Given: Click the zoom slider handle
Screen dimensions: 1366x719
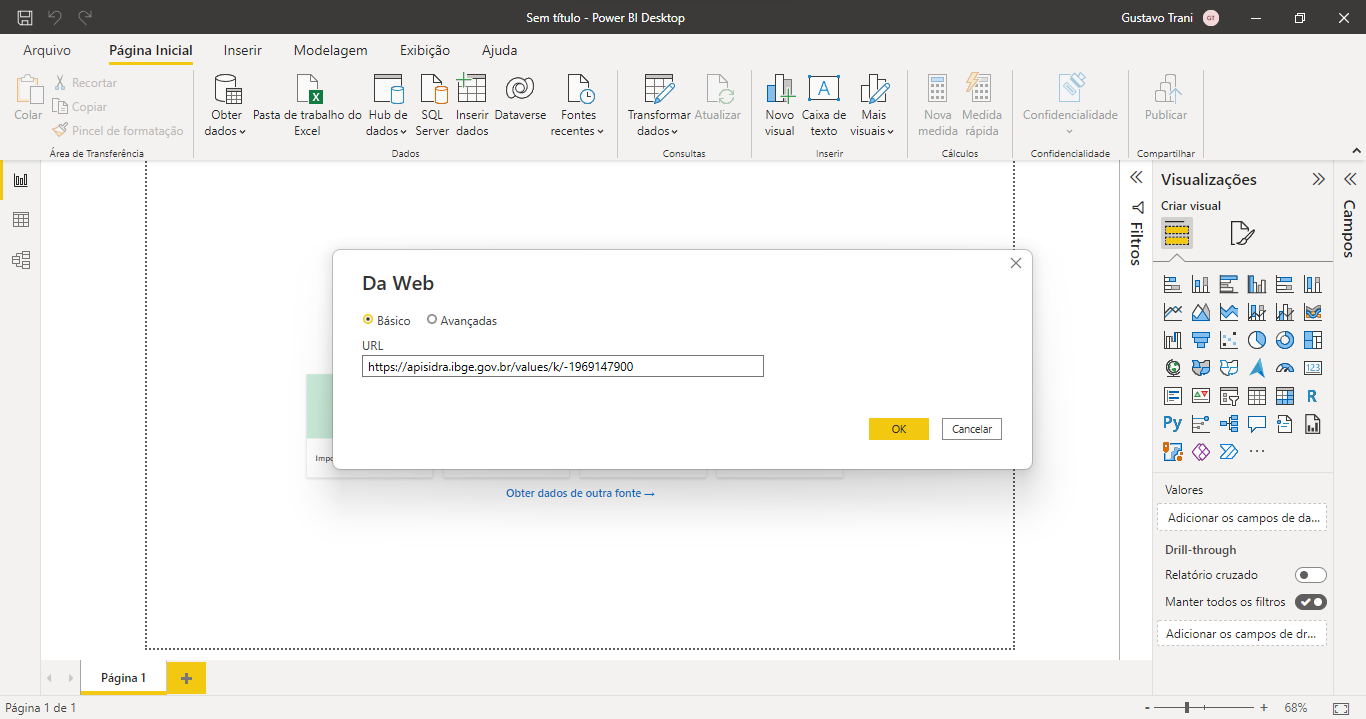Looking at the screenshot, I should pyautogui.click(x=1187, y=707).
